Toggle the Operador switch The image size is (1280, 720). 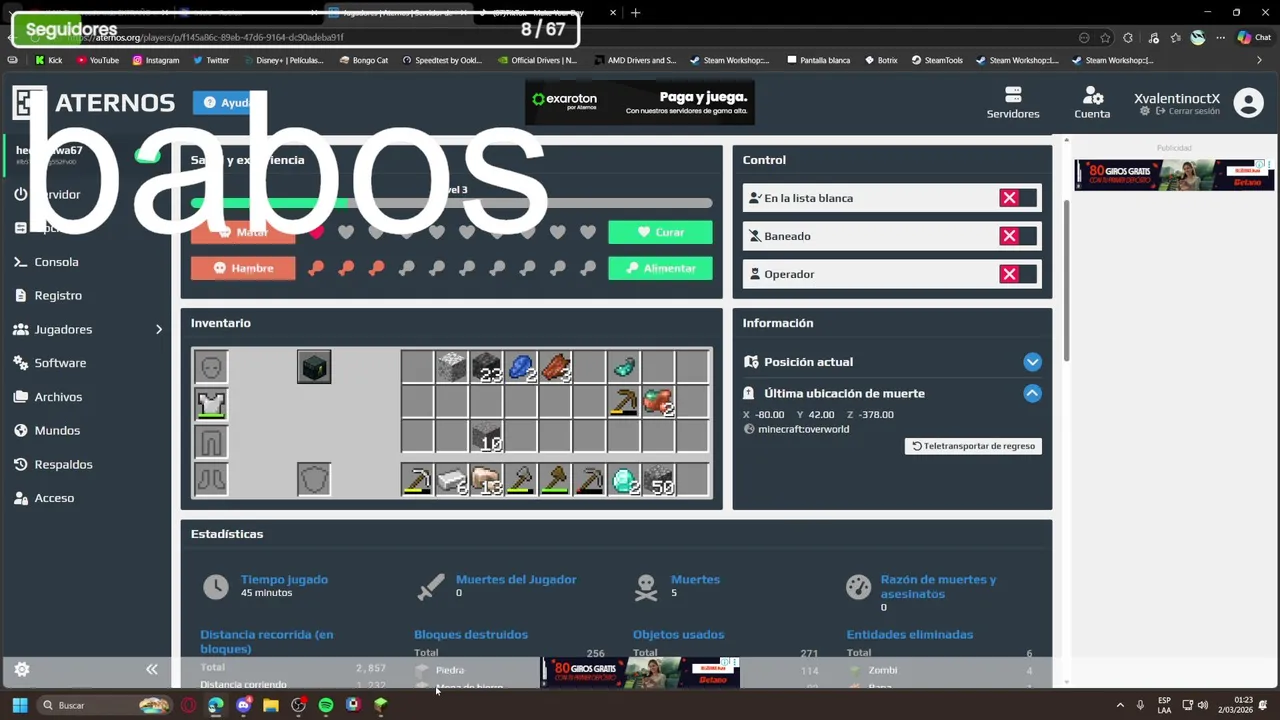(1018, 274)
